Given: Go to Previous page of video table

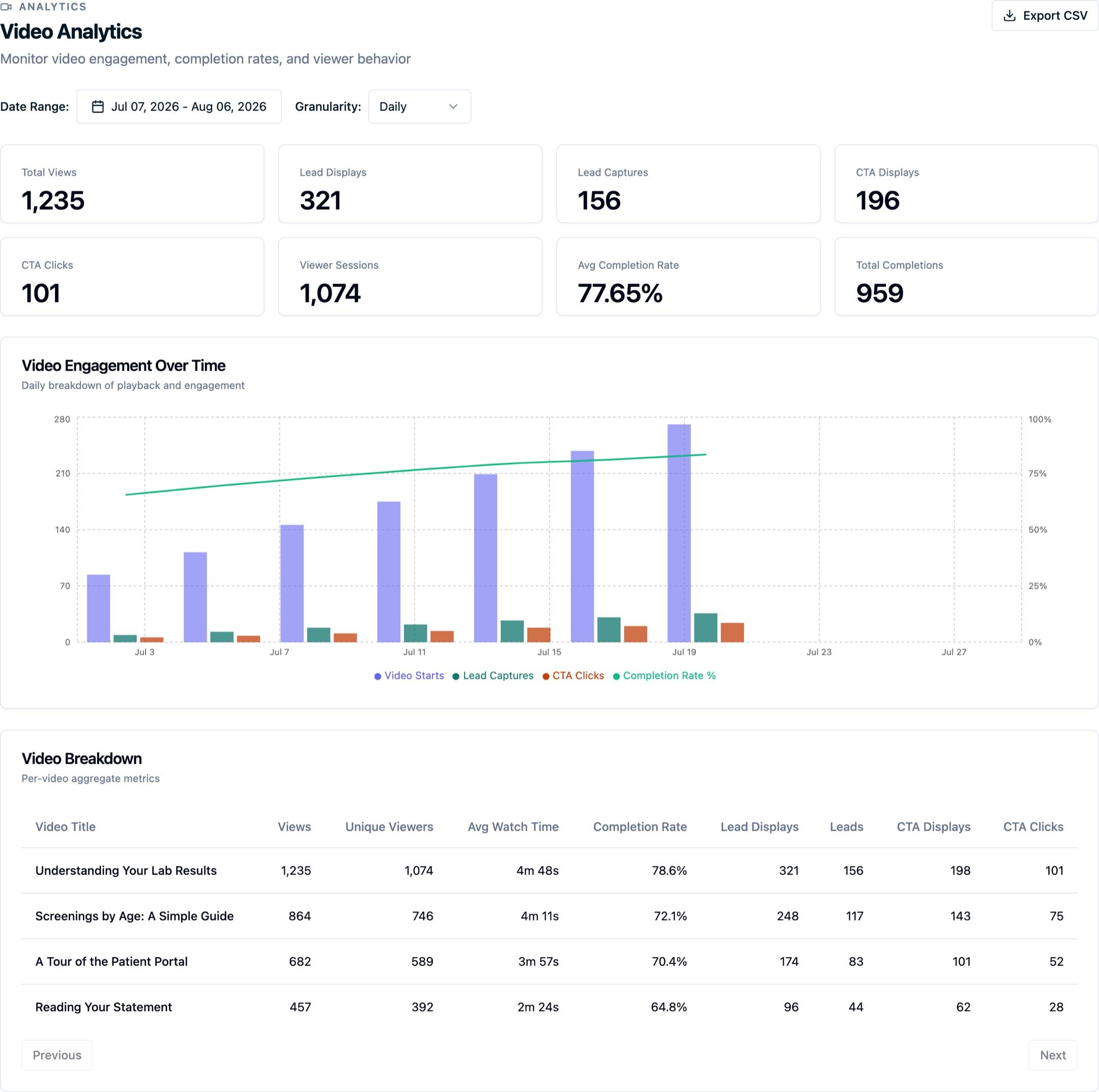Looking at the screenshot, I should 57,1054.
